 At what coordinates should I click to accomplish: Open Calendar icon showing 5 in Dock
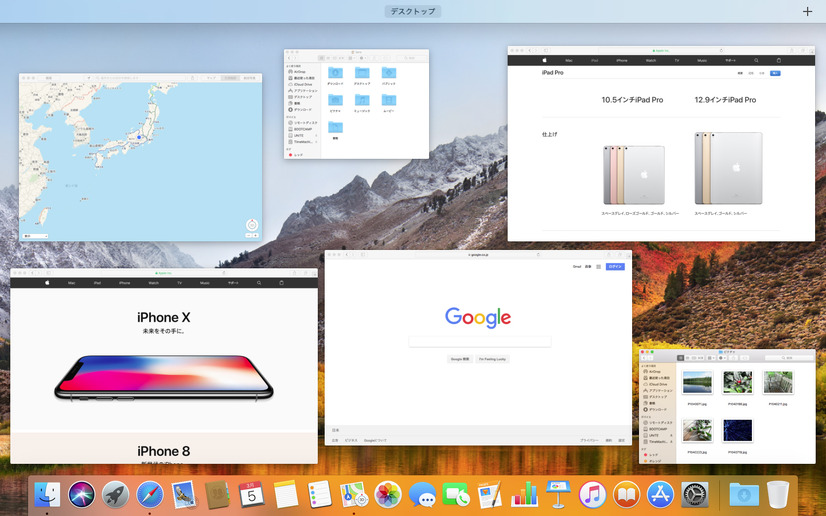click(x=251, y=495)
